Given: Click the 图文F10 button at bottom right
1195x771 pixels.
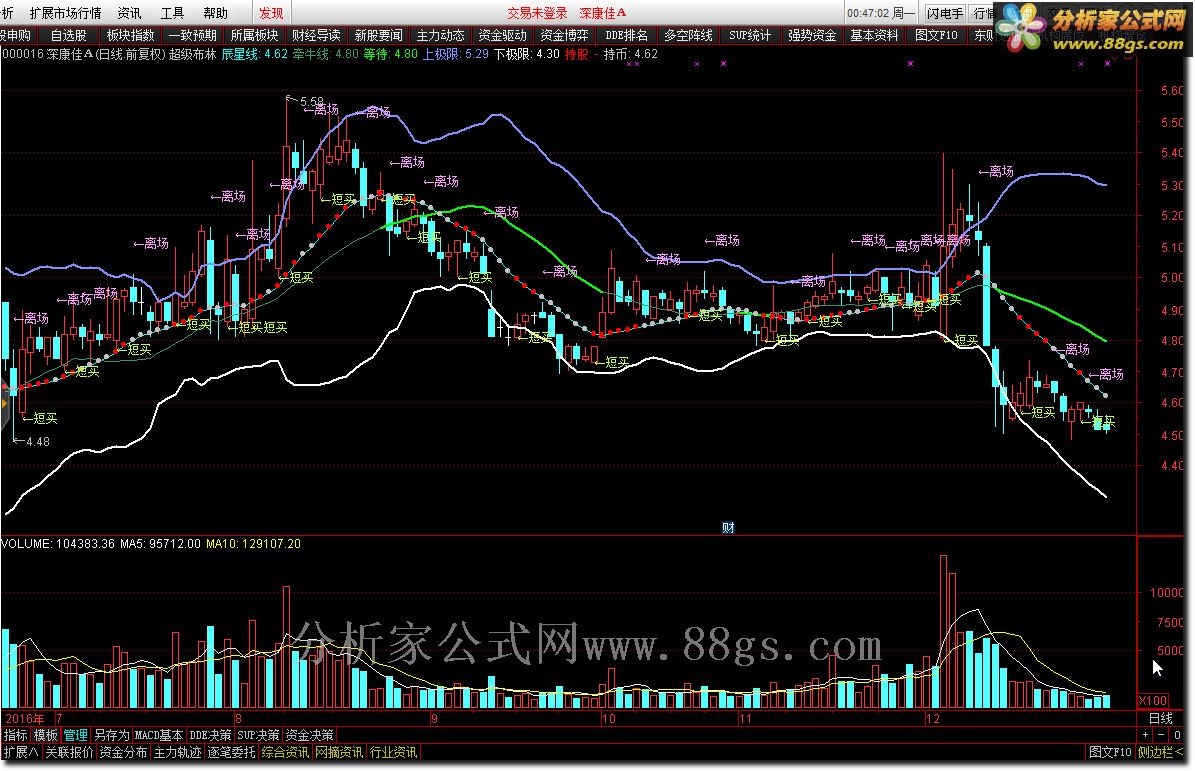Looking at the screenshot, I should (x=1110, y=753).
